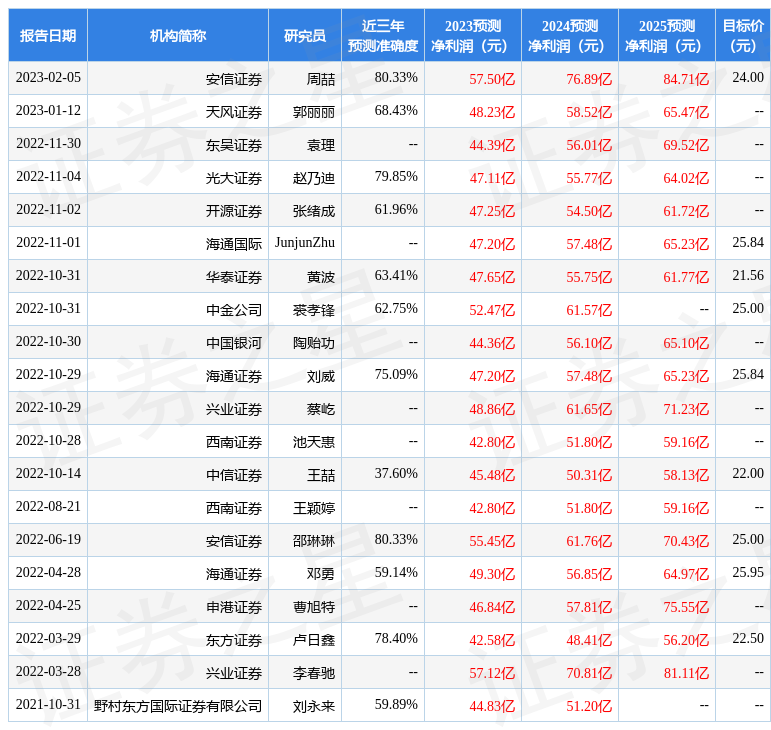Select researcher 邓勇

[321, 573]
